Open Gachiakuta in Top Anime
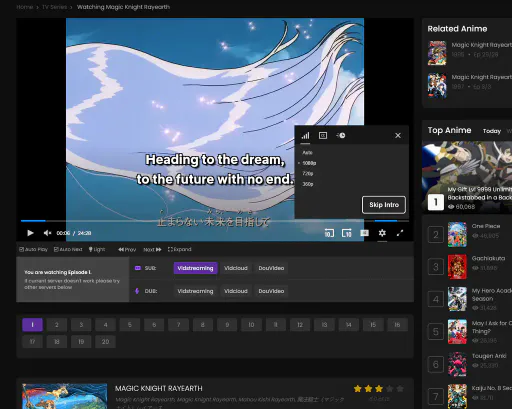 (488, 258)
